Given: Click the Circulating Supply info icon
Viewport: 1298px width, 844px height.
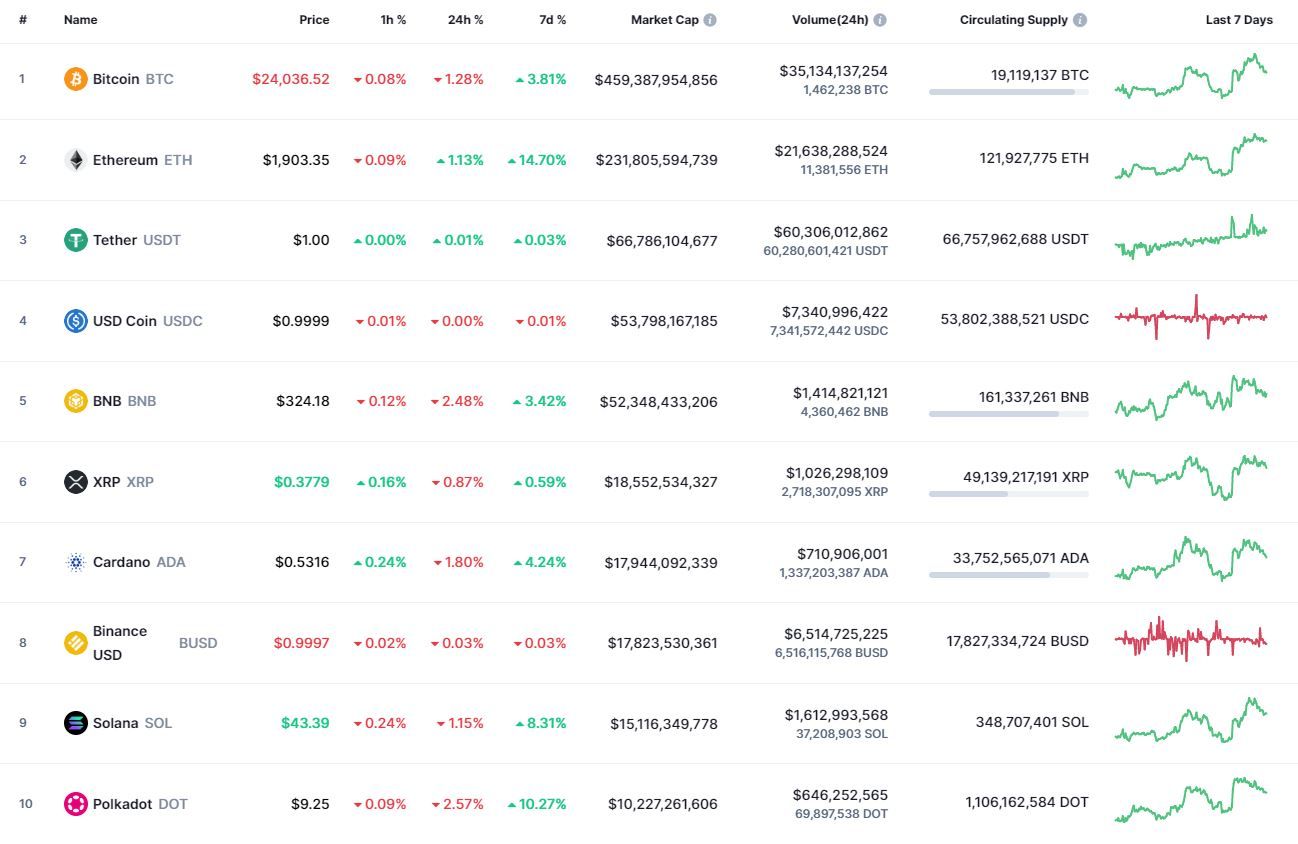Looking at the screenshot, I should [x=1080, y=20].
